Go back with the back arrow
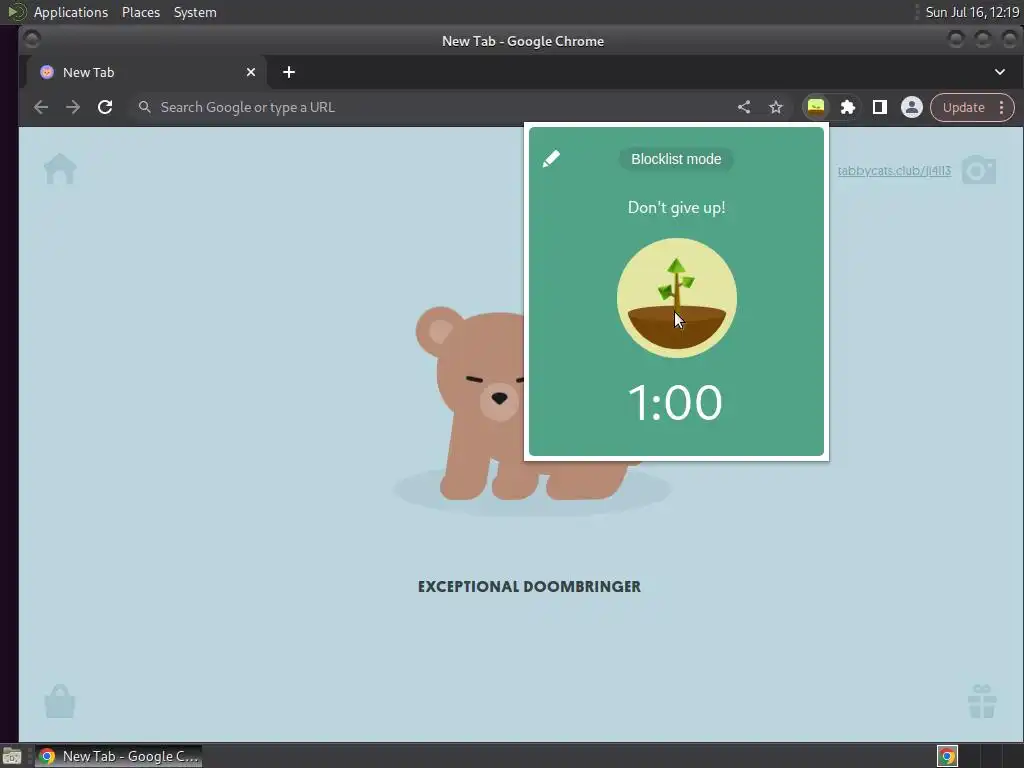Viewport: 1024px width, 768px height. pos(40,107)
